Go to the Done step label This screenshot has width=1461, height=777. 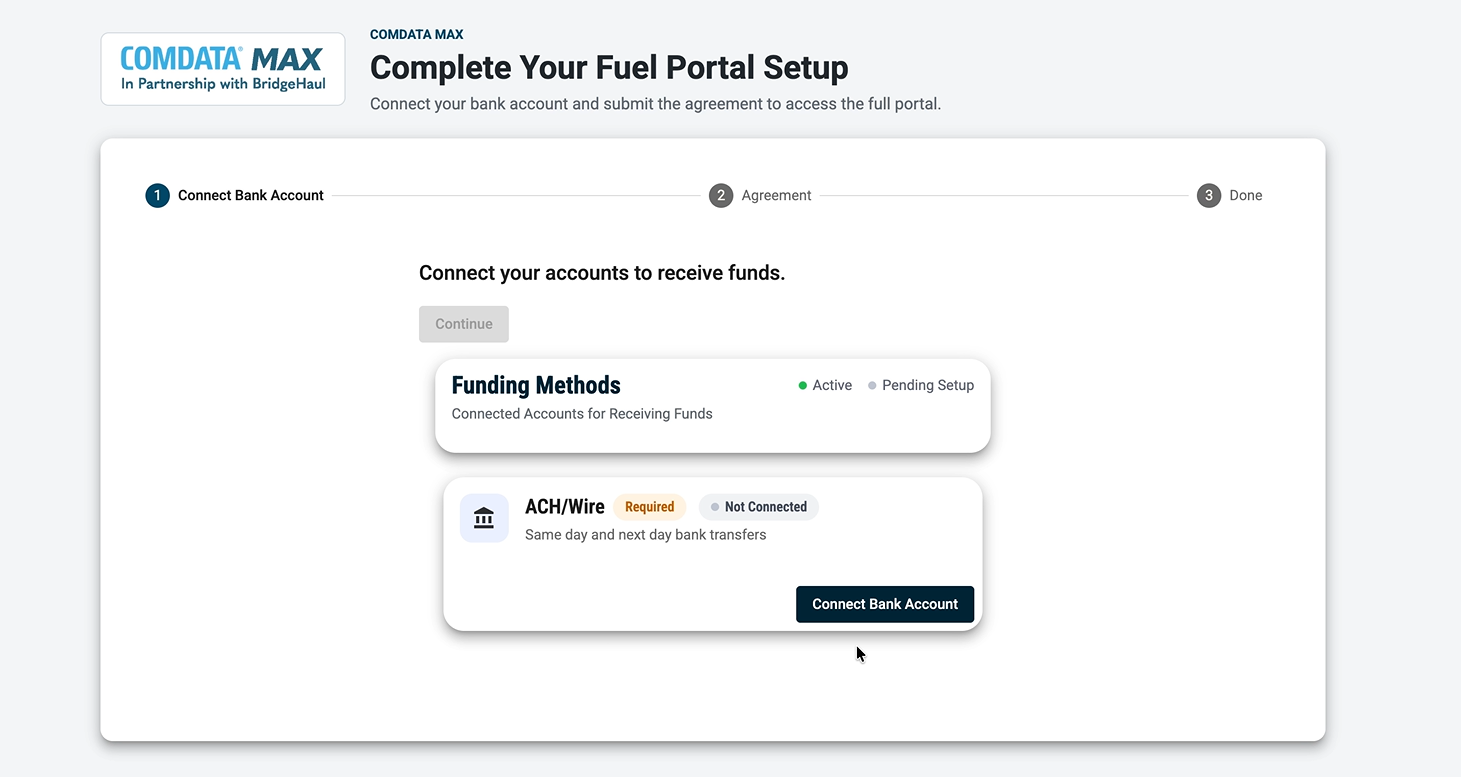click(x=1246, y=195)
